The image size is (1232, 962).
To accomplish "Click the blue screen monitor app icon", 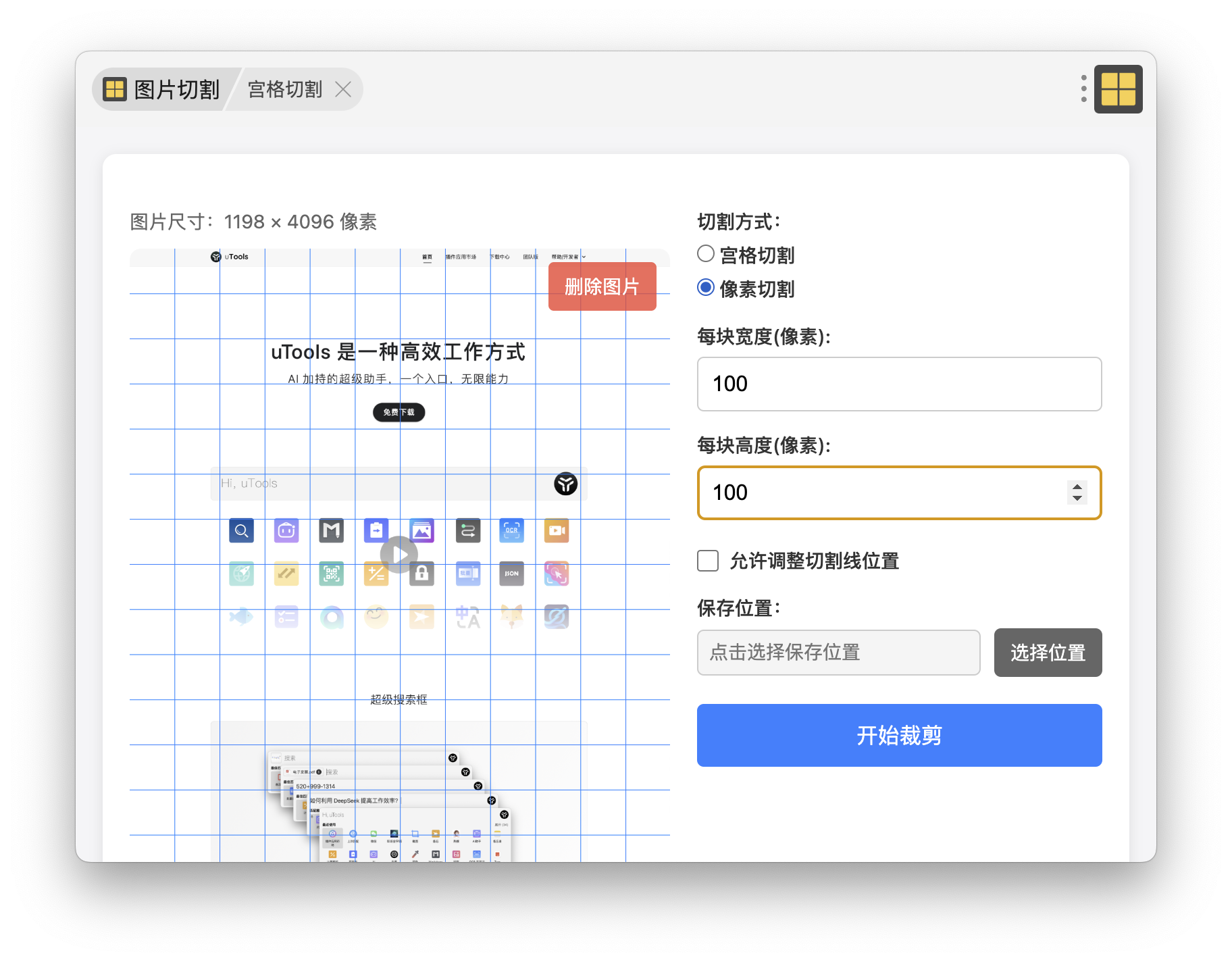I will point(467,574).
